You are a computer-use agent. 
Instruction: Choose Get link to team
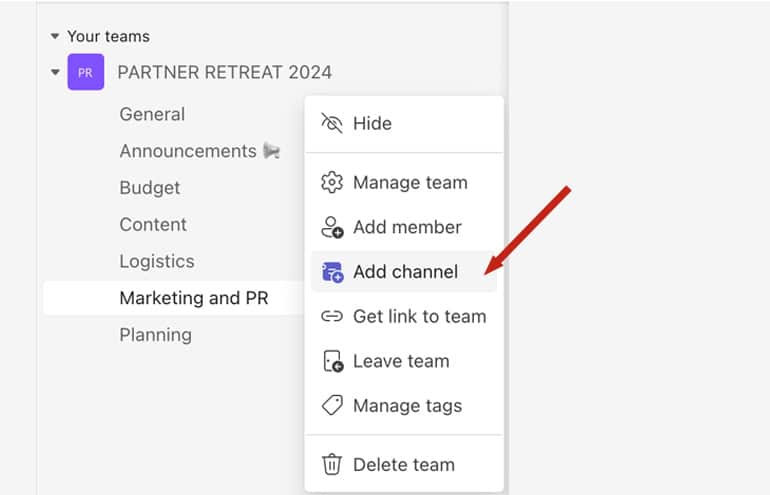[x=404, y=316]
